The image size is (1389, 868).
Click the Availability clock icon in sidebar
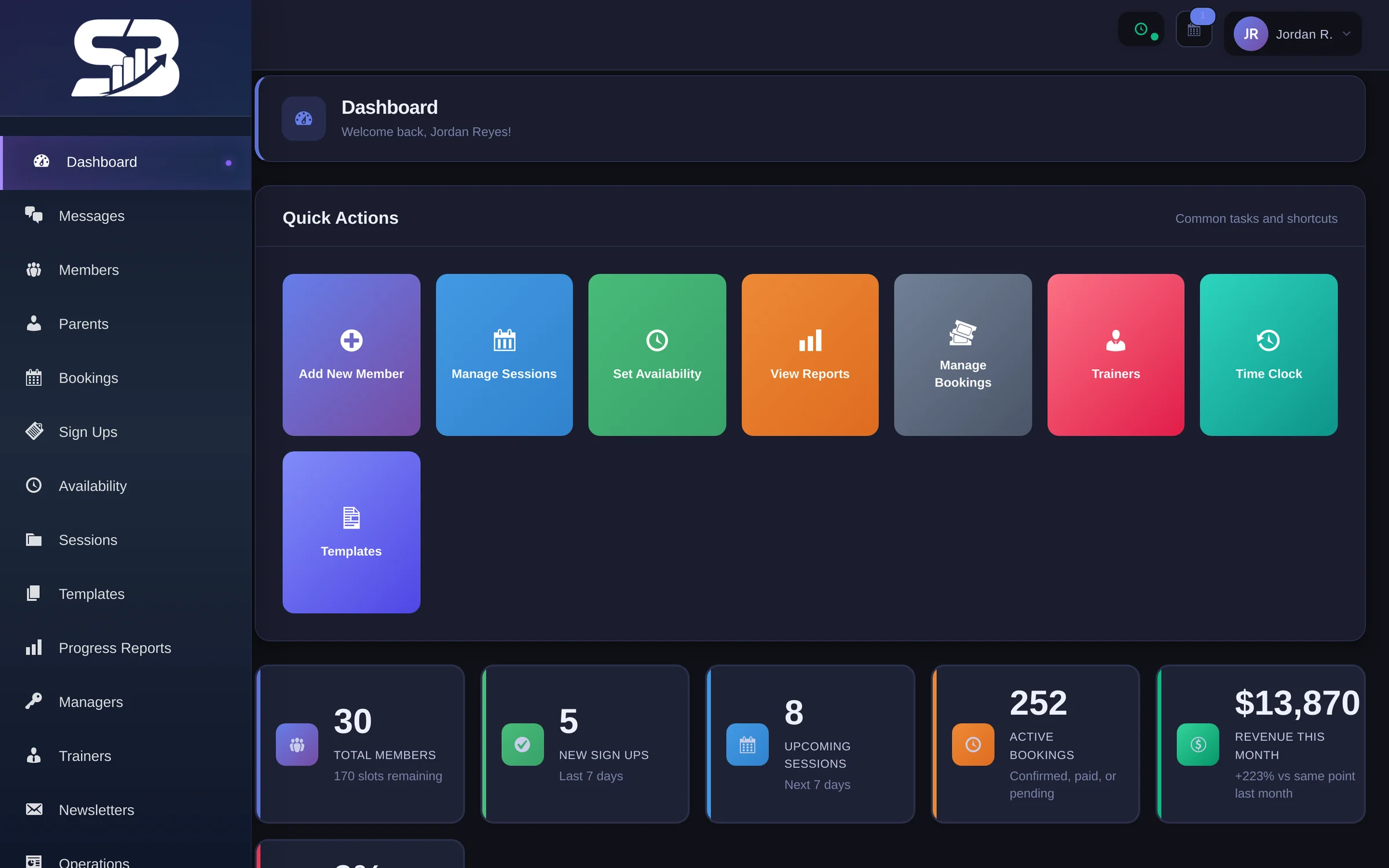[x=34, y=486]
